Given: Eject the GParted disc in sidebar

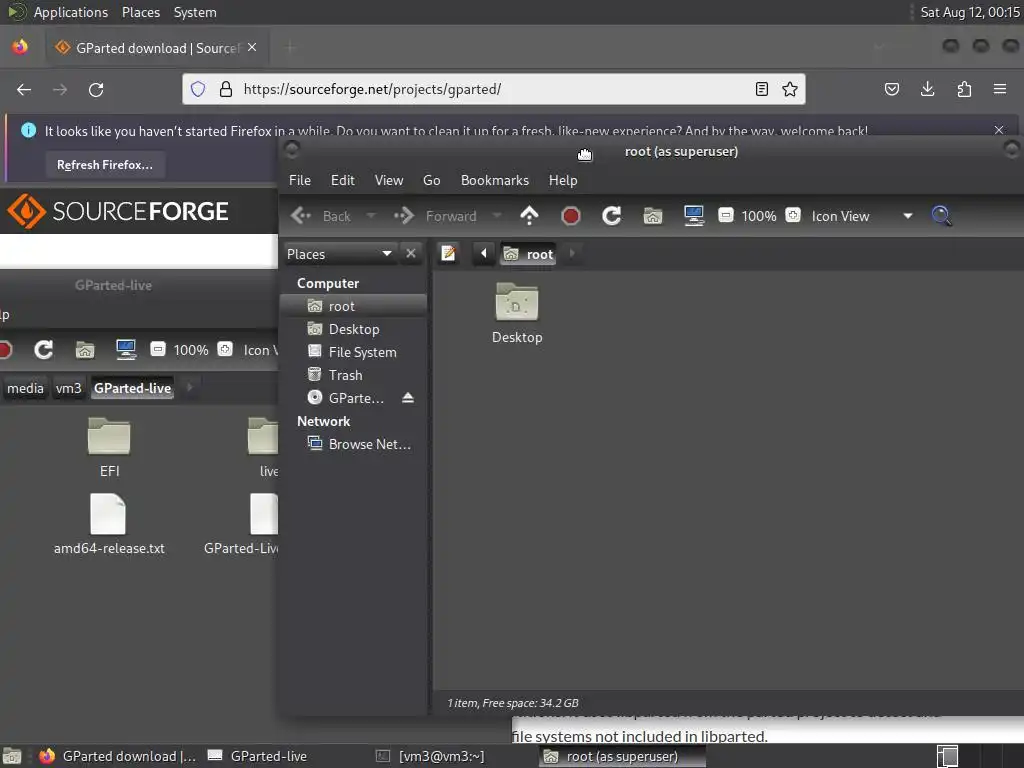Looking at the screenshot, I should coord(408,397).
